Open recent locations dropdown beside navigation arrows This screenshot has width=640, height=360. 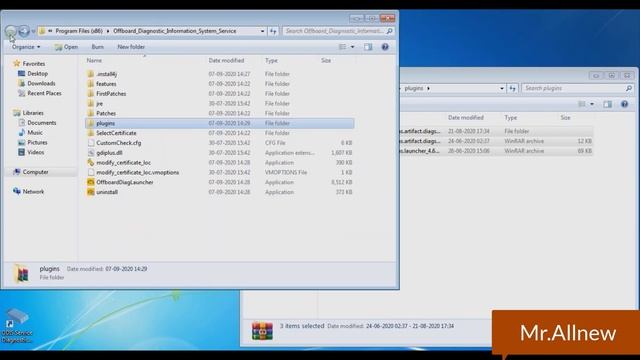tap(33, 31)
